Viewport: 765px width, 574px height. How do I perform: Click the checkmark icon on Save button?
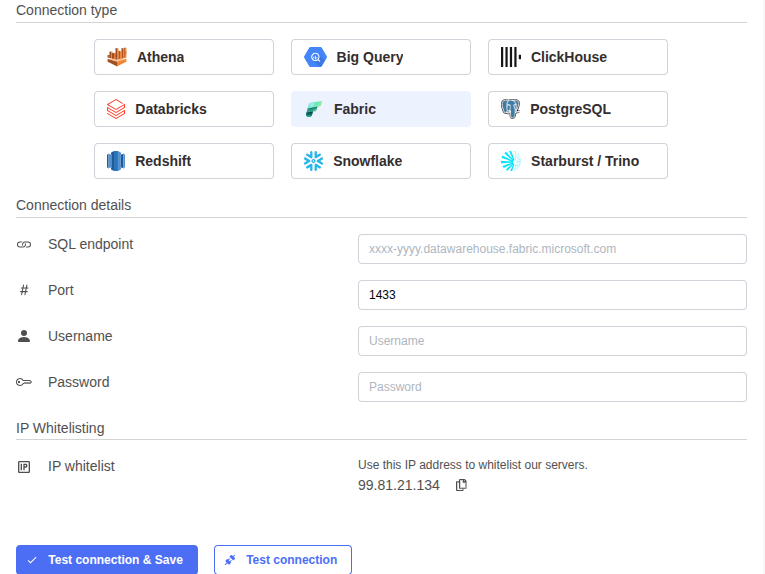(x=32, y=560)
